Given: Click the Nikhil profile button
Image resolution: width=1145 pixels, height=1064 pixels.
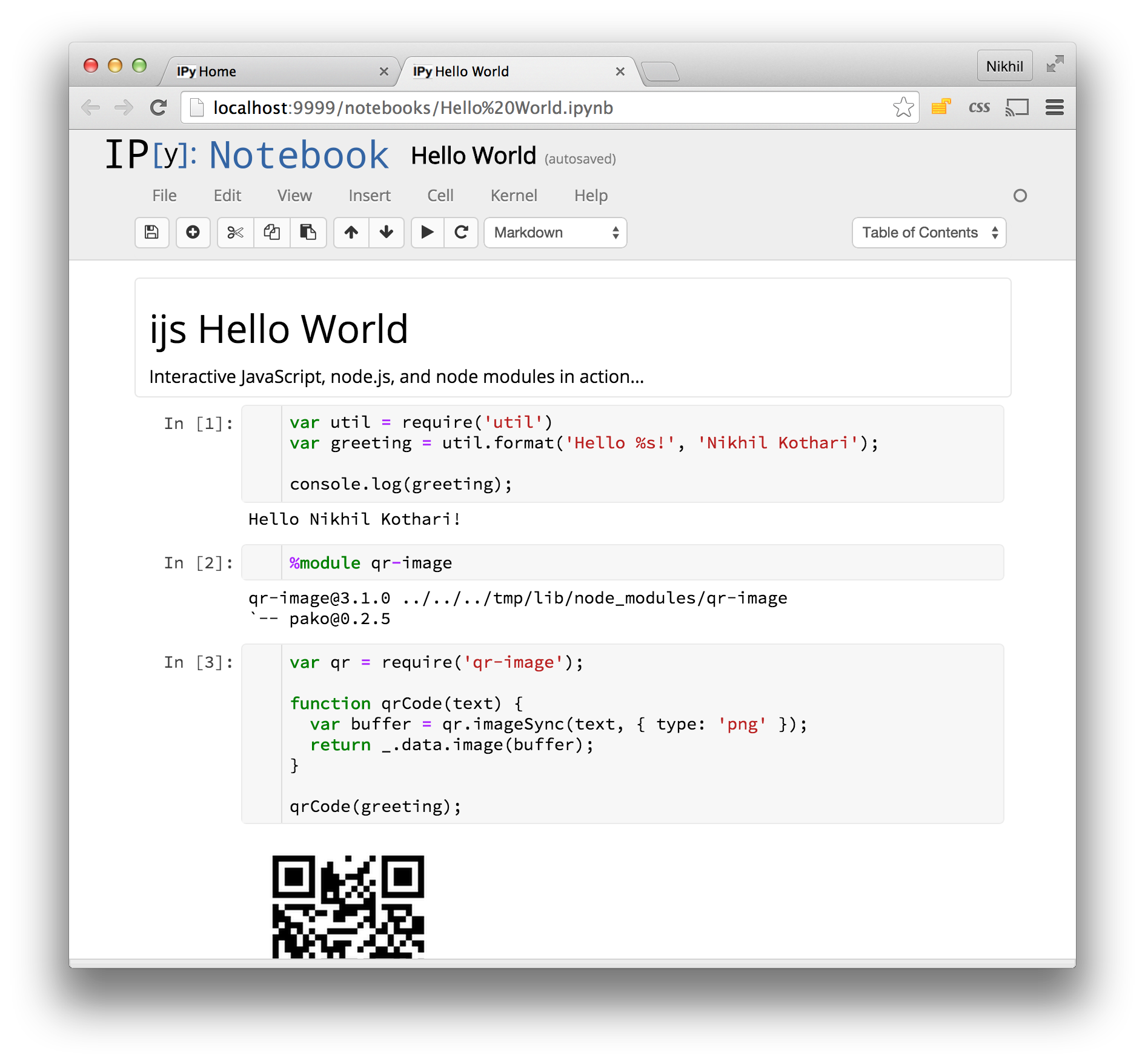Looking at the screenshot, I should coord(1004,65).
